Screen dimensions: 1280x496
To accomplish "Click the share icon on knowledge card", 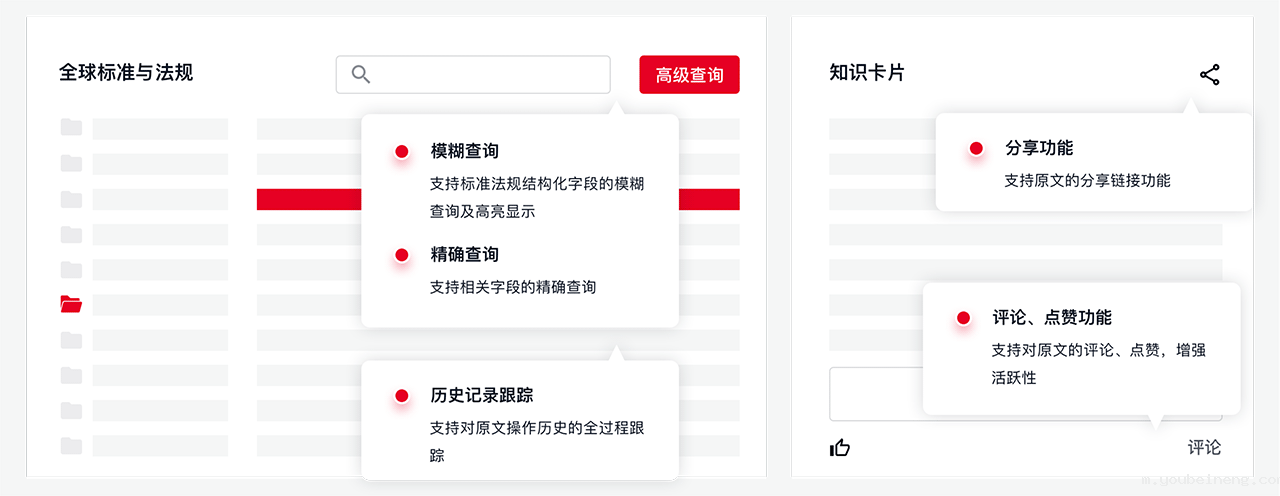I will [x=1210, y=75].
